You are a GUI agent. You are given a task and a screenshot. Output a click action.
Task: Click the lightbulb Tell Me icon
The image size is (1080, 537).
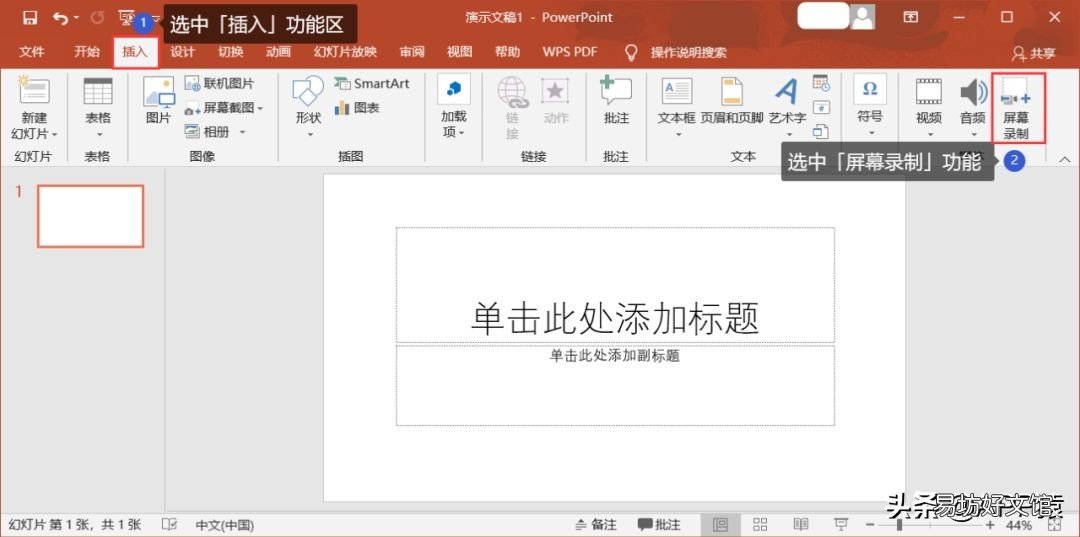630,52
